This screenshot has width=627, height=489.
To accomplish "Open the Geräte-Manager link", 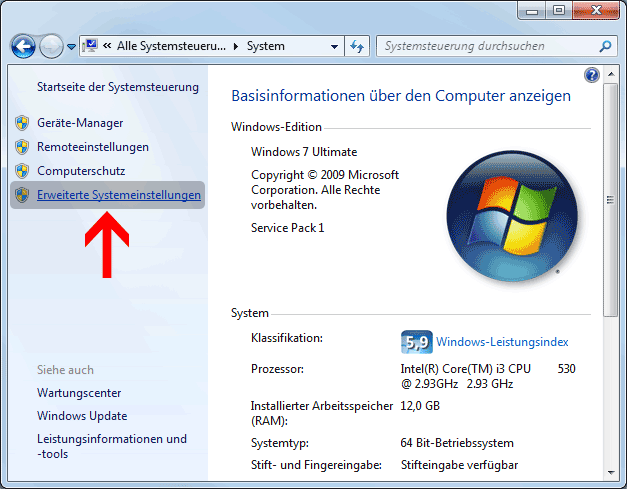I will point(80,123).
